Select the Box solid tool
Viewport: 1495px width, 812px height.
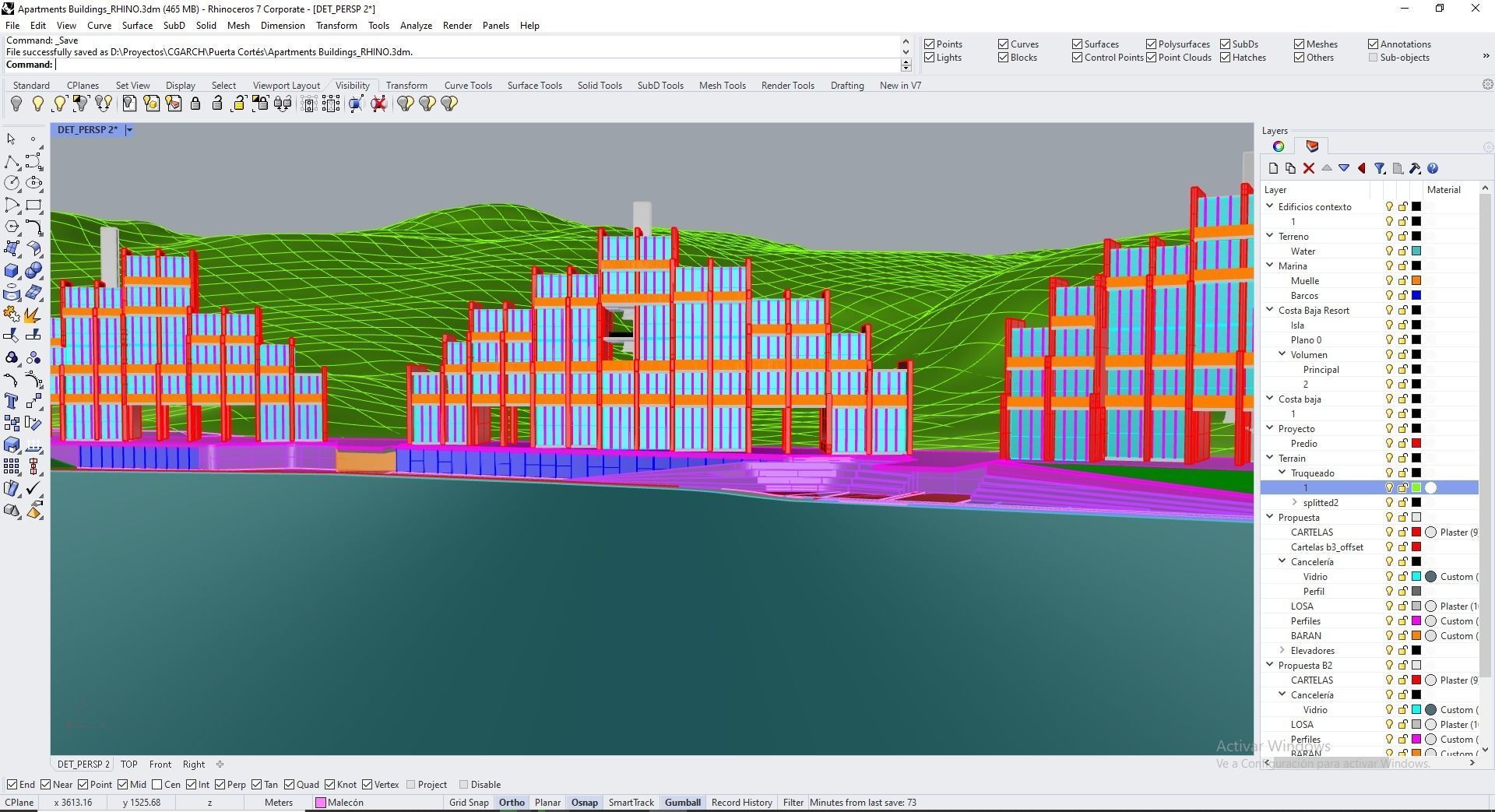coord(12,270)
